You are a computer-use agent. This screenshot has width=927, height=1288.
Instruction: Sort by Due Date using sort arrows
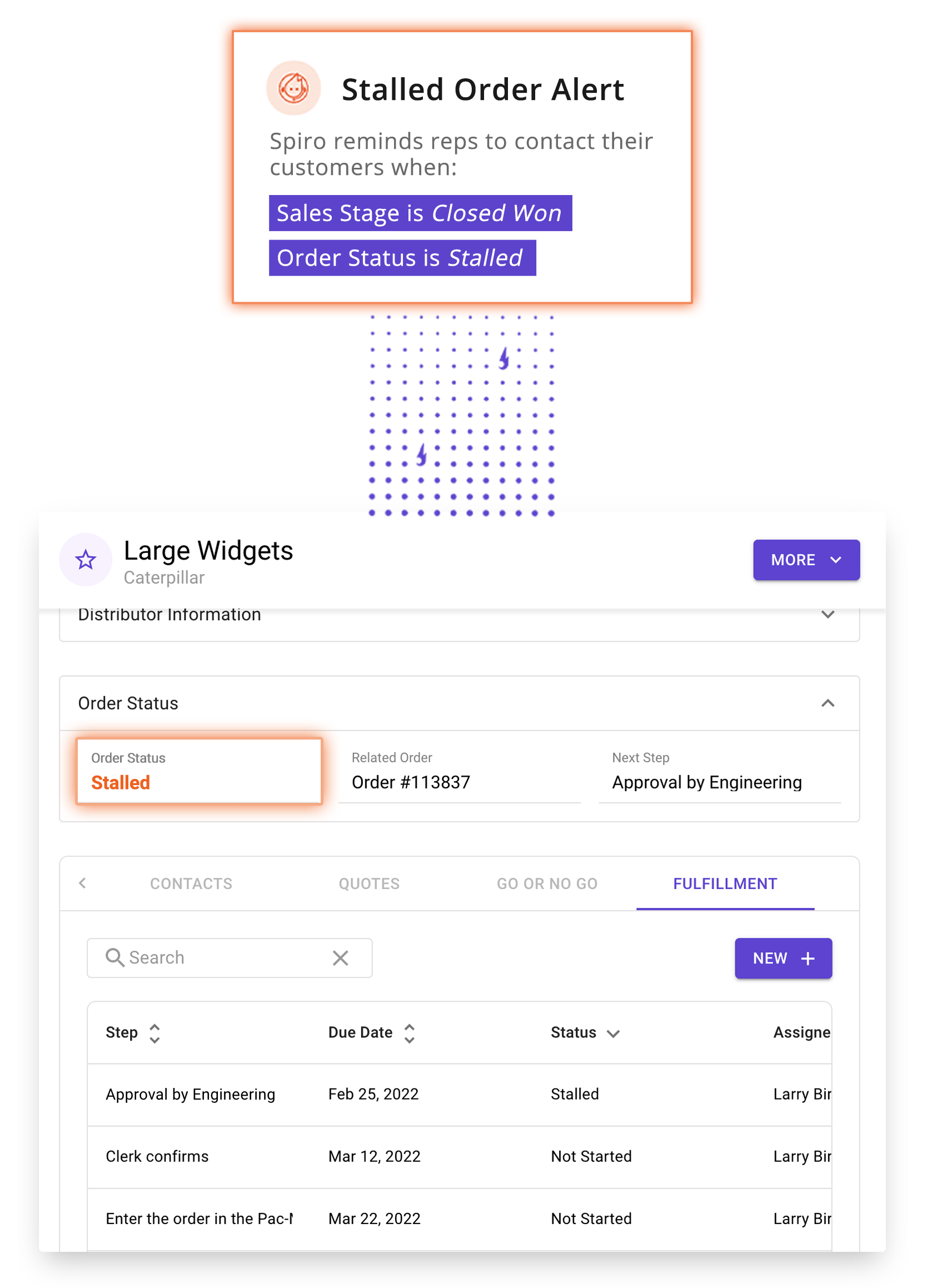click(x=409, y=1033)
